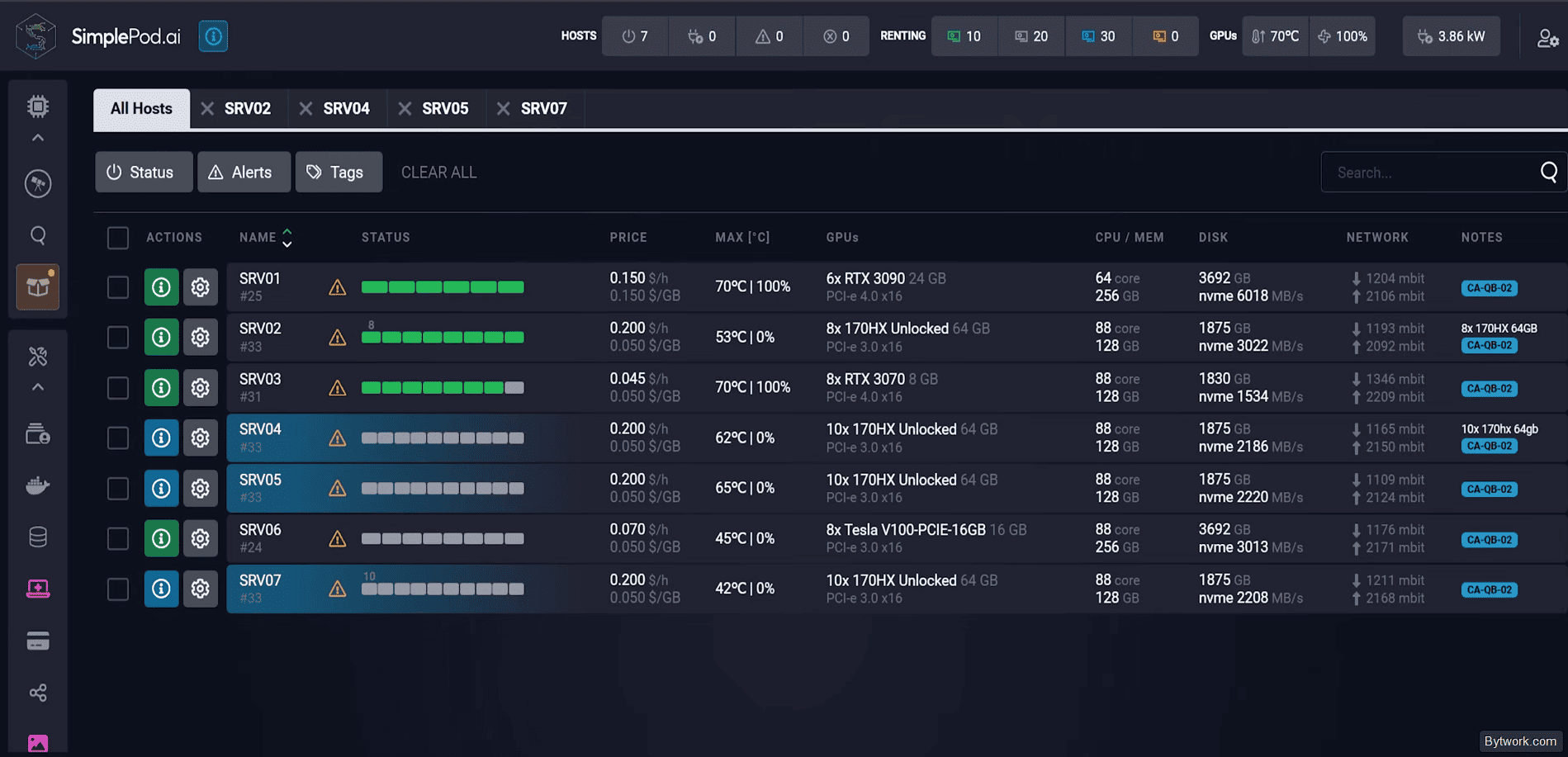Open the share nodes icon in sidebar
1568x757 pixels.
pos(38,693)
